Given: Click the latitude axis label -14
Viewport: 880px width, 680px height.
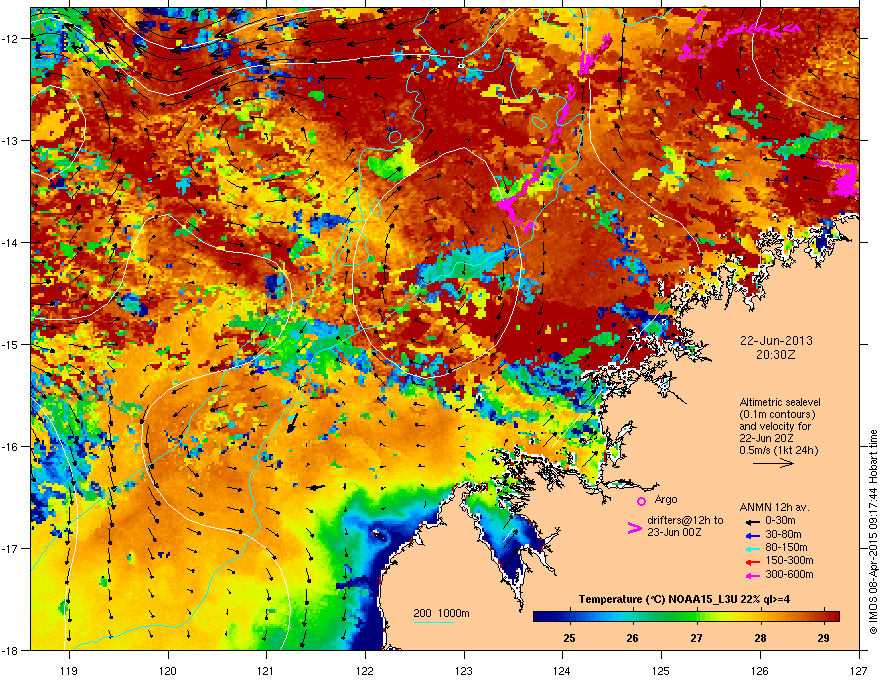Looking at the screenshot, I should [11, 242].
